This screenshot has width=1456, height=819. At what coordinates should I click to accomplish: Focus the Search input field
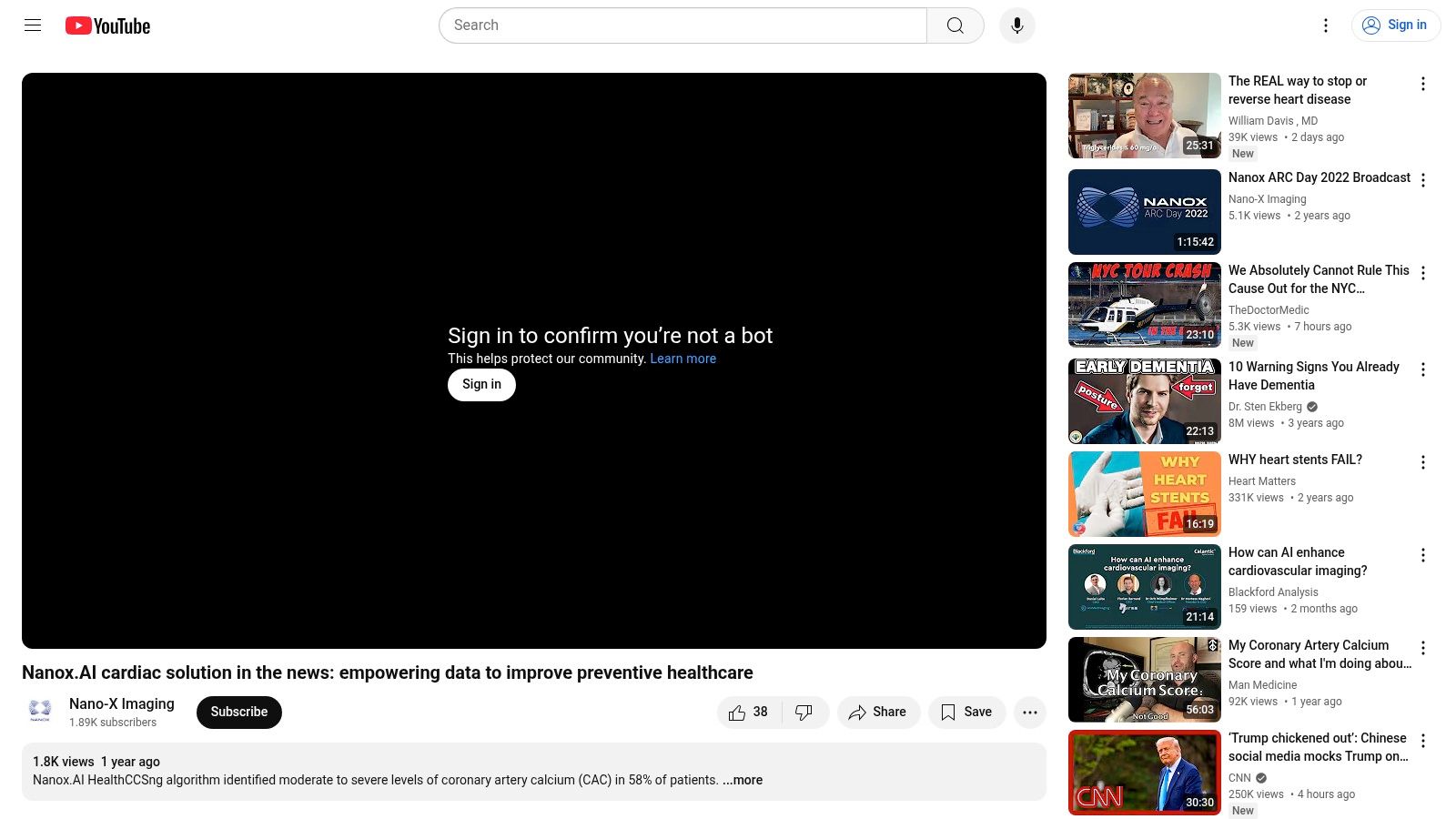point(682,25)
